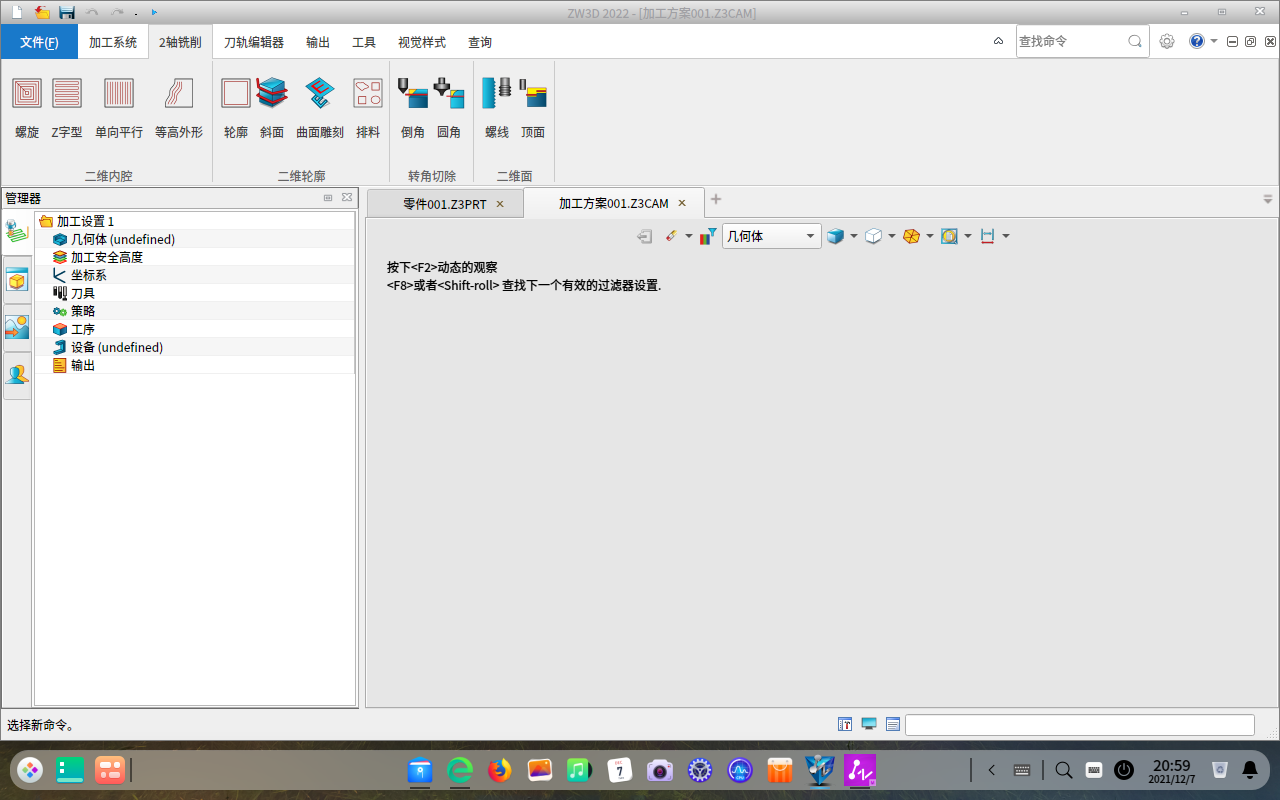This screenshot has height=800, width=1280.
Task: Open the 刀轨编辑器 ribbon tab
Action: click(253, 42)
